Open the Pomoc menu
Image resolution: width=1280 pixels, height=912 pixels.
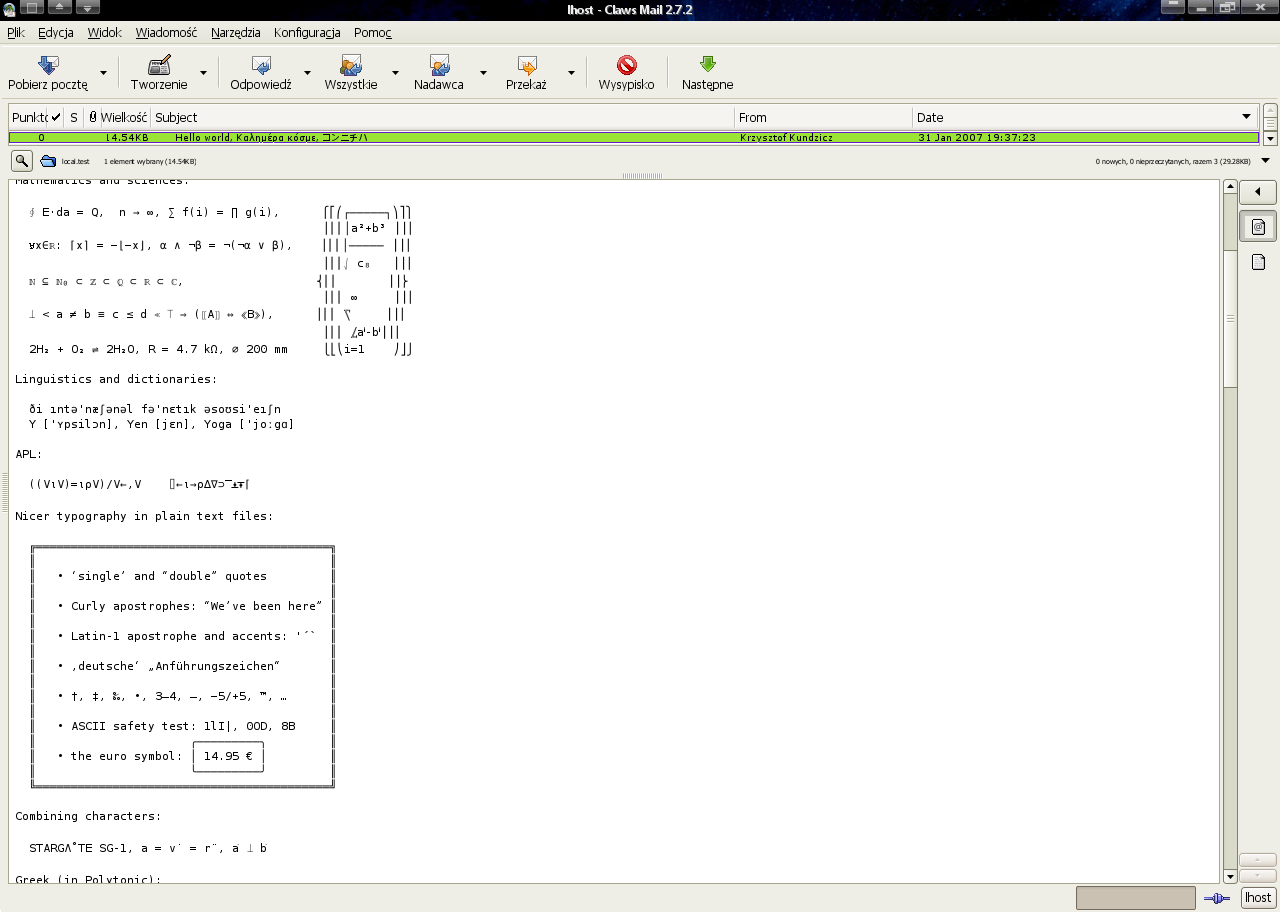pos(373,32)
